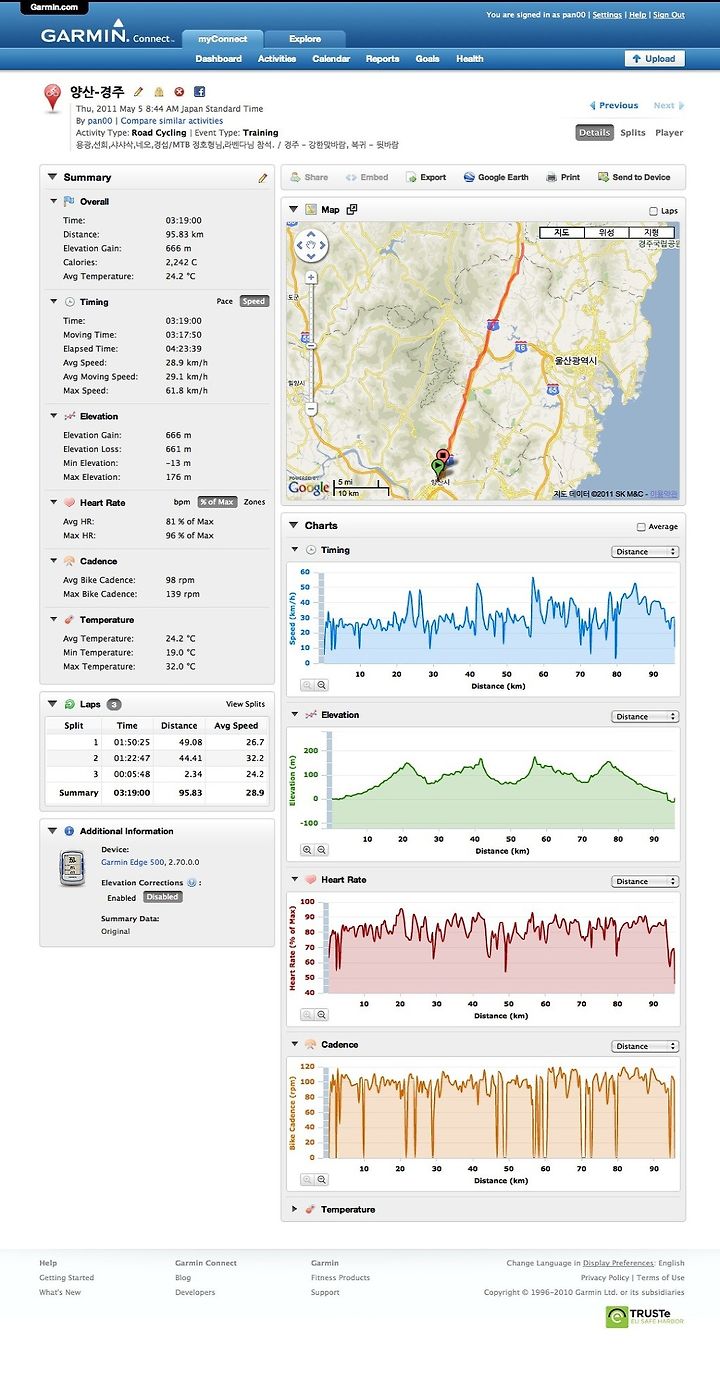This screenshot has height=1380, width=720.
Task: Click the map pop-out icon next to Map
Action: coord(352,210)
